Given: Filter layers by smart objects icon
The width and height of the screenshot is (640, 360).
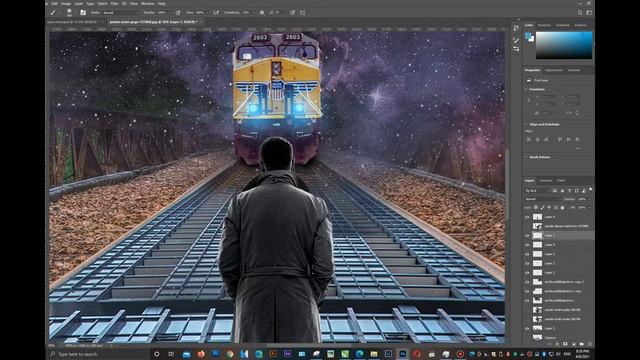Looking at the screenshot, I should coord(584,191).
